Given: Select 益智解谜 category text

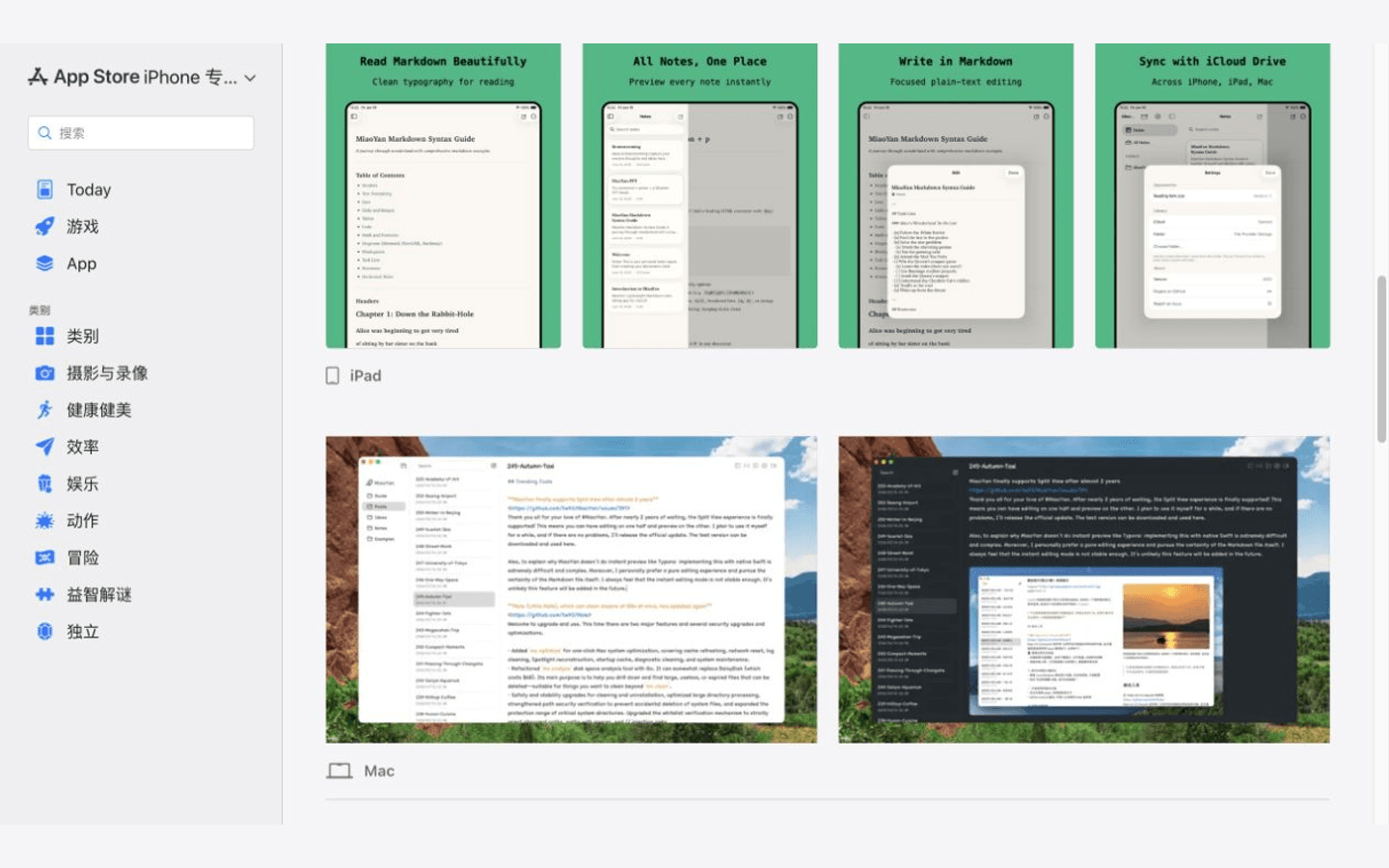Looking at the screenshot, I should 98,595.
